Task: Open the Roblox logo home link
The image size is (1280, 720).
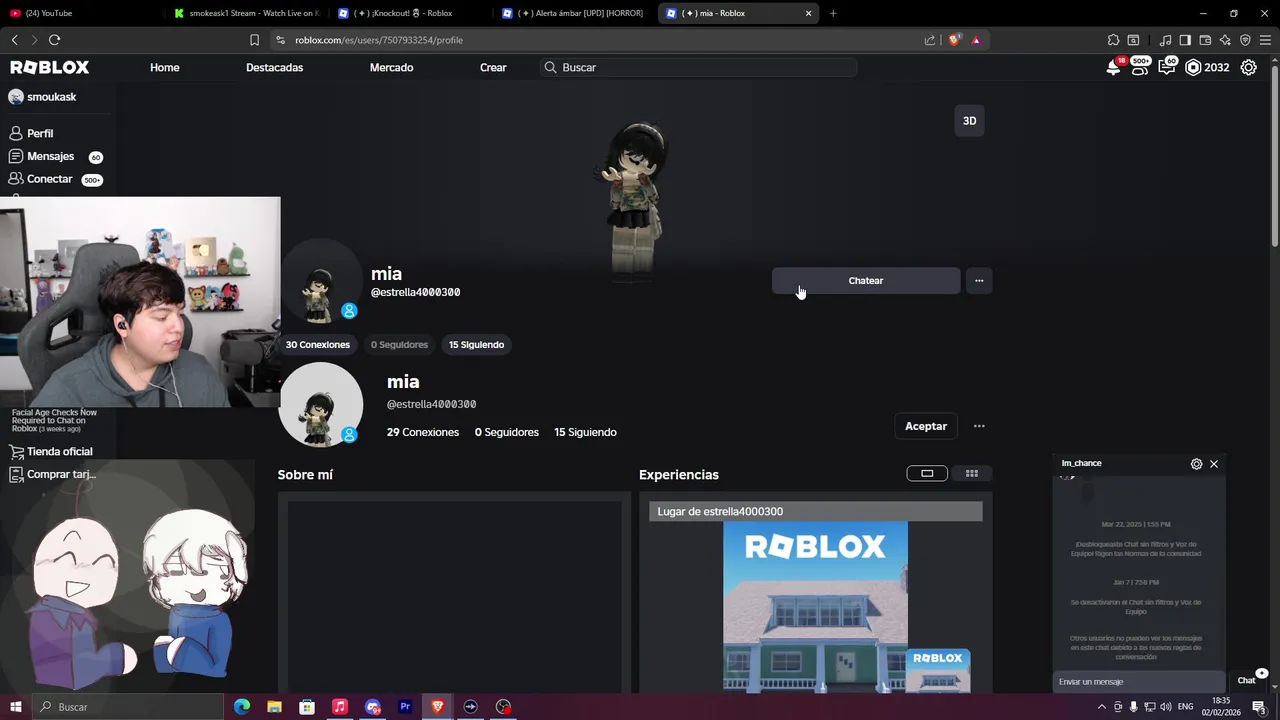Action: point(49,67)
